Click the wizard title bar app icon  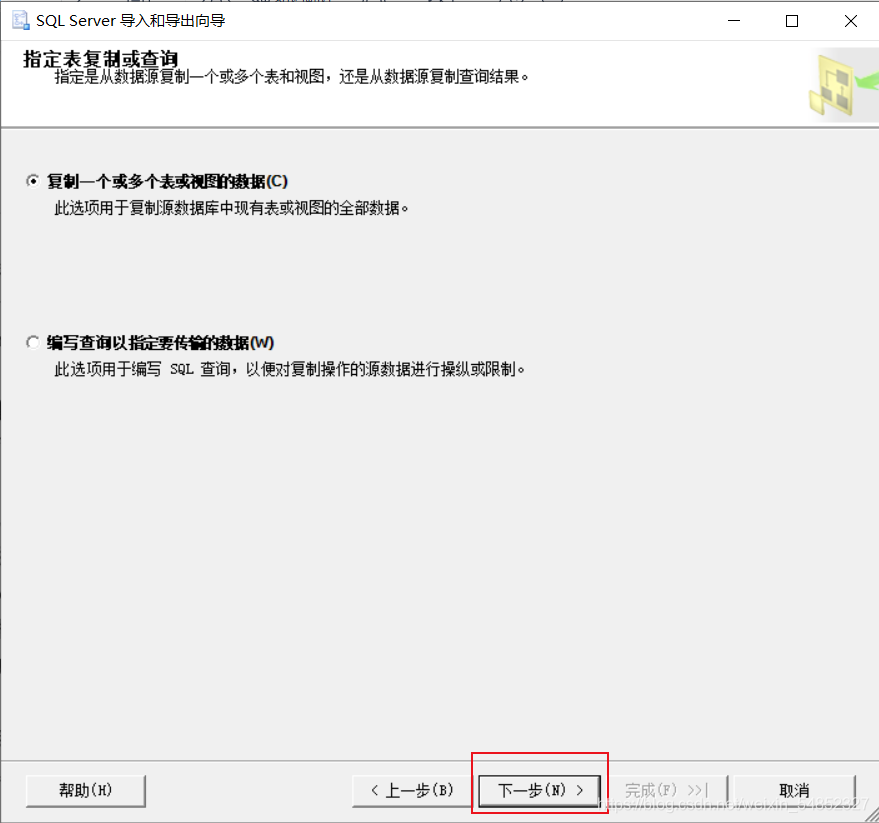pyautogui.click(x=21, y=20)
